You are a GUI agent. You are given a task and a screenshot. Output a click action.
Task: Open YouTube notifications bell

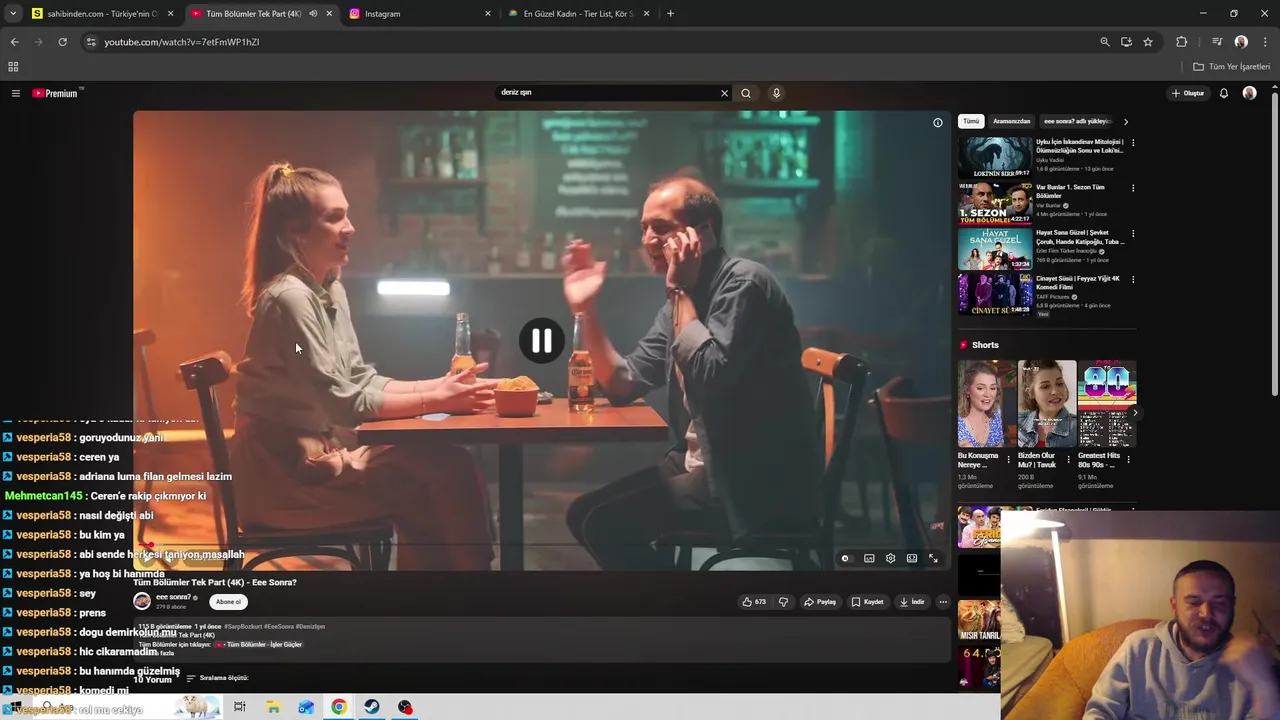coord(1224,93)
